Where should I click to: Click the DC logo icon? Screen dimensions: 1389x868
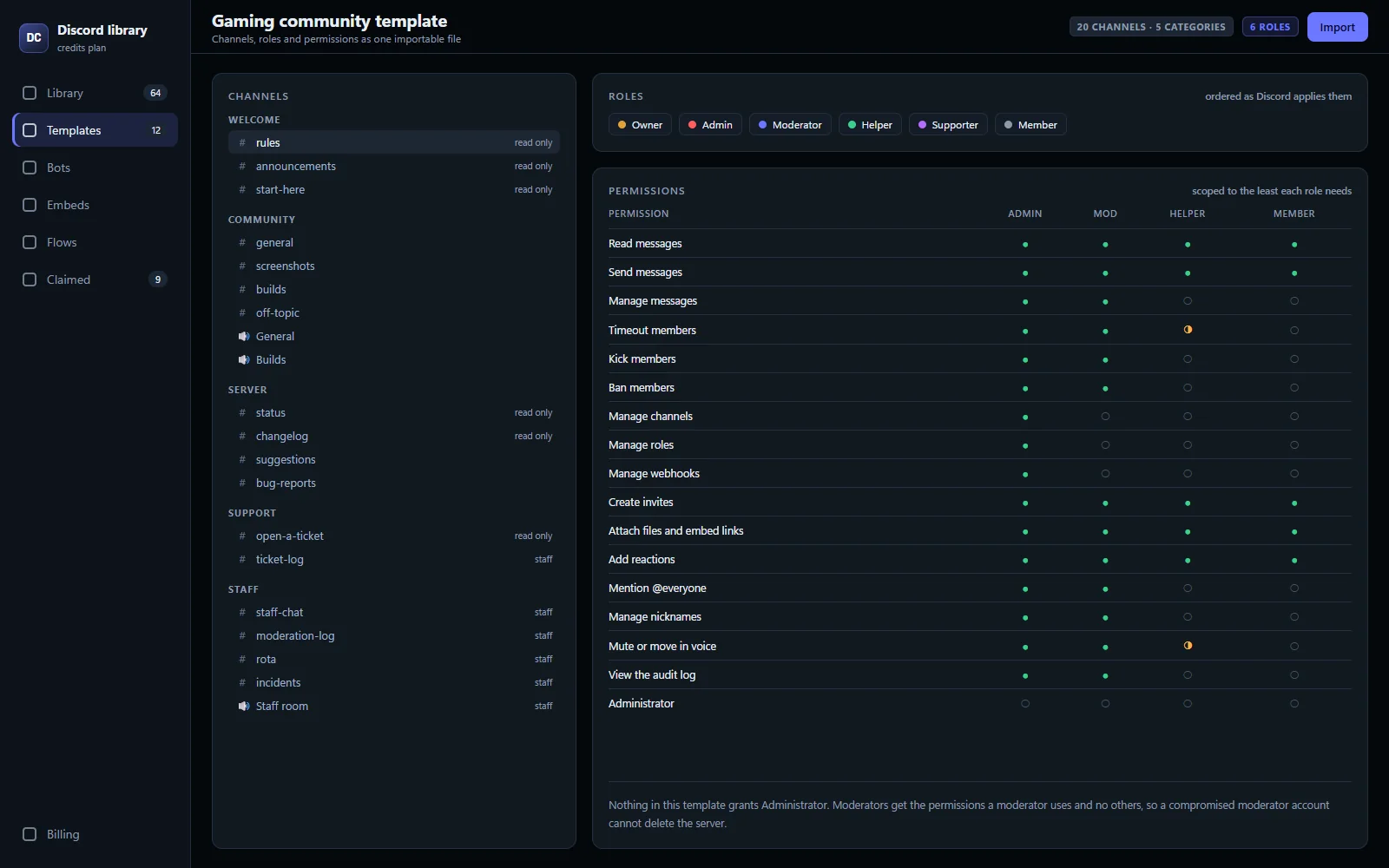click(x=34, y=38)
